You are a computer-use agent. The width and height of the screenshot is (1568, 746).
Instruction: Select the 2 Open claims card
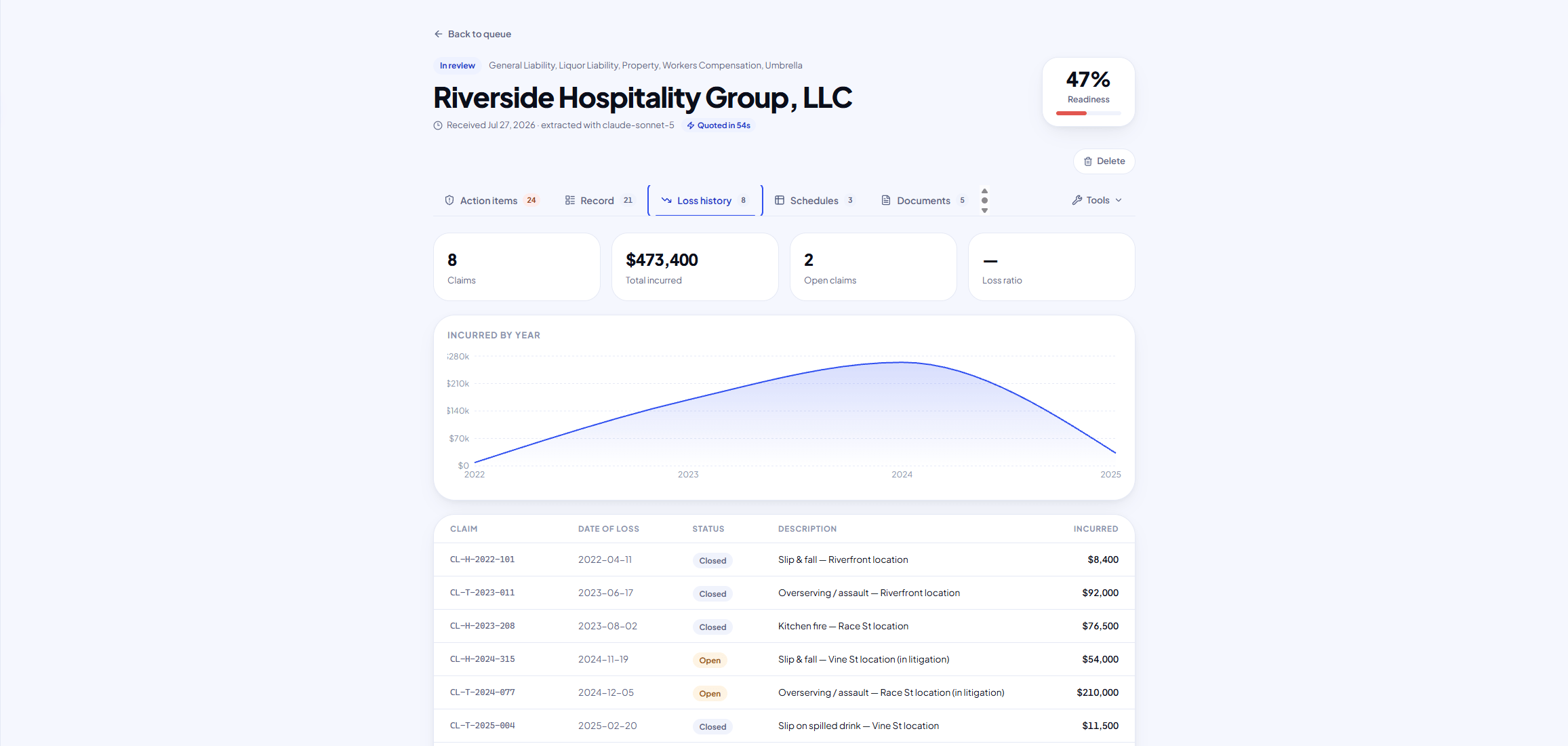click(x=873, y=267)
